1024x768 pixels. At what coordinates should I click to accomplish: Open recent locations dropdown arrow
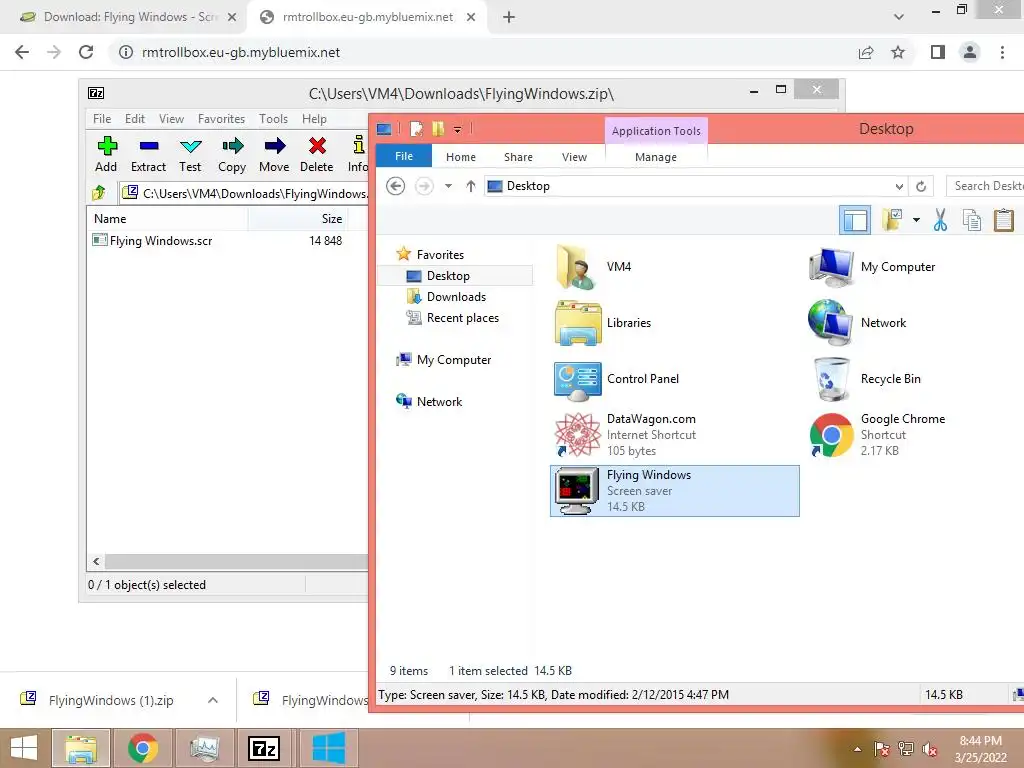click(449, 186)
